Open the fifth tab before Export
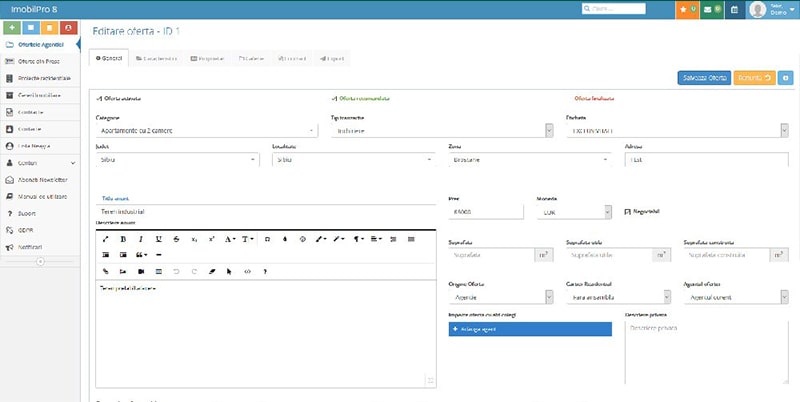Image resolution: width=800 pixels, height=402 pixels. pyautogui.click(x=292, y=59)
